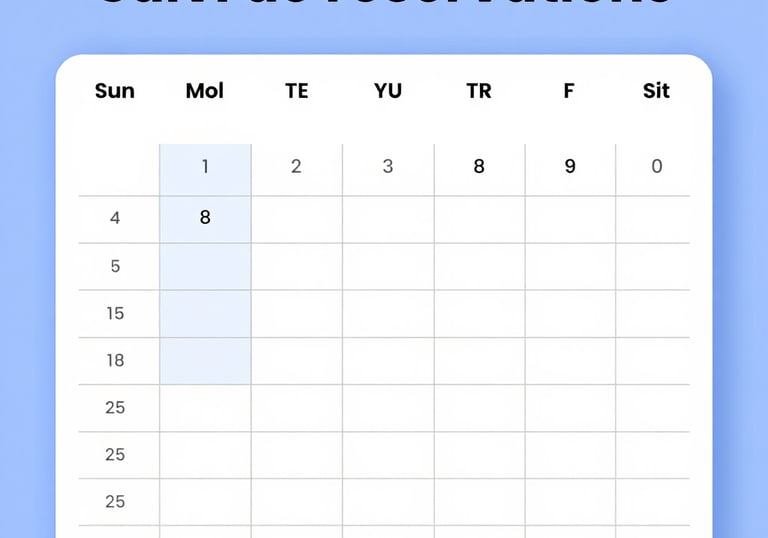Click row label 18 in Sun column
The height and width of the screenshot is (538, 768).
point(115,360)
